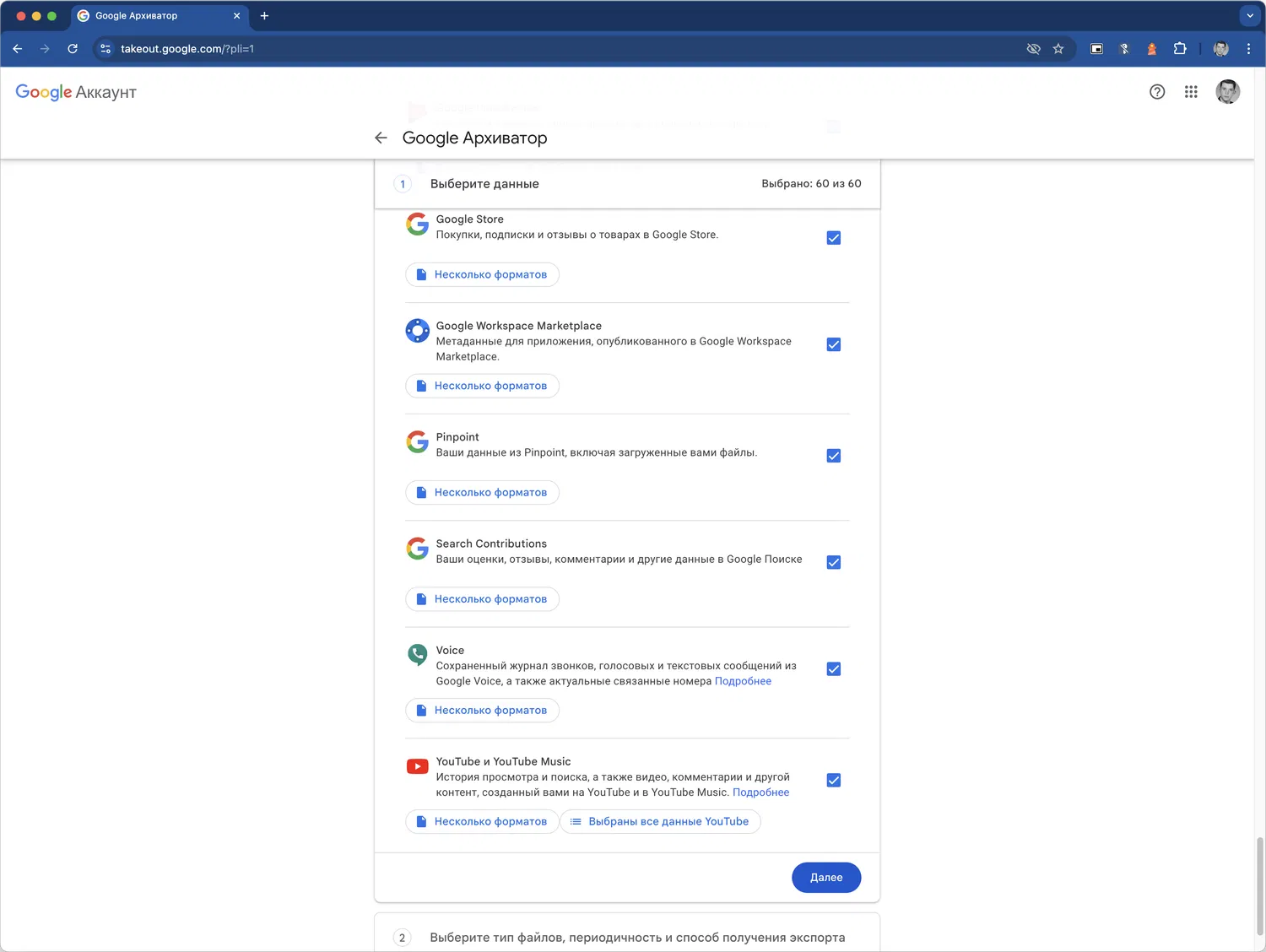
Task: Deselect the Pinpoint checkbox
Action: click(834, 456)
